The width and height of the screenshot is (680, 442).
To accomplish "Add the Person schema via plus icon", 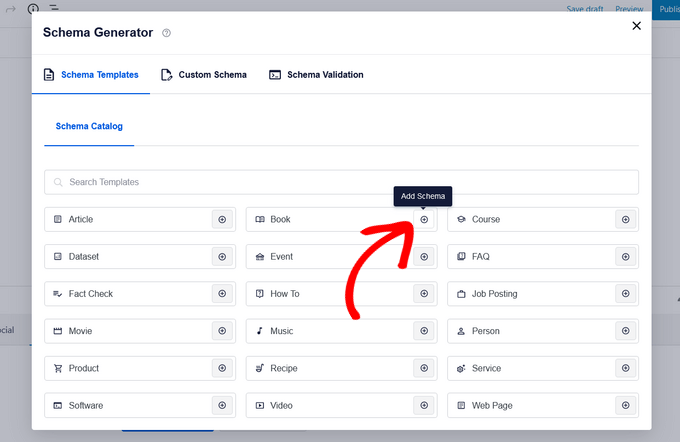I will (x=625, y=331).
